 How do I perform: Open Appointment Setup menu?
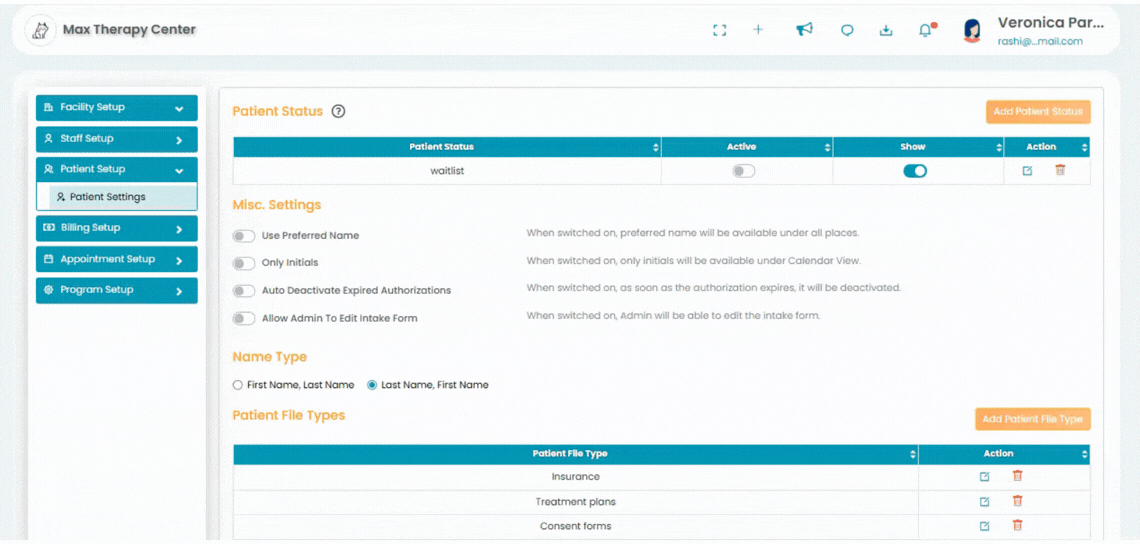click(x=116, y=260)
